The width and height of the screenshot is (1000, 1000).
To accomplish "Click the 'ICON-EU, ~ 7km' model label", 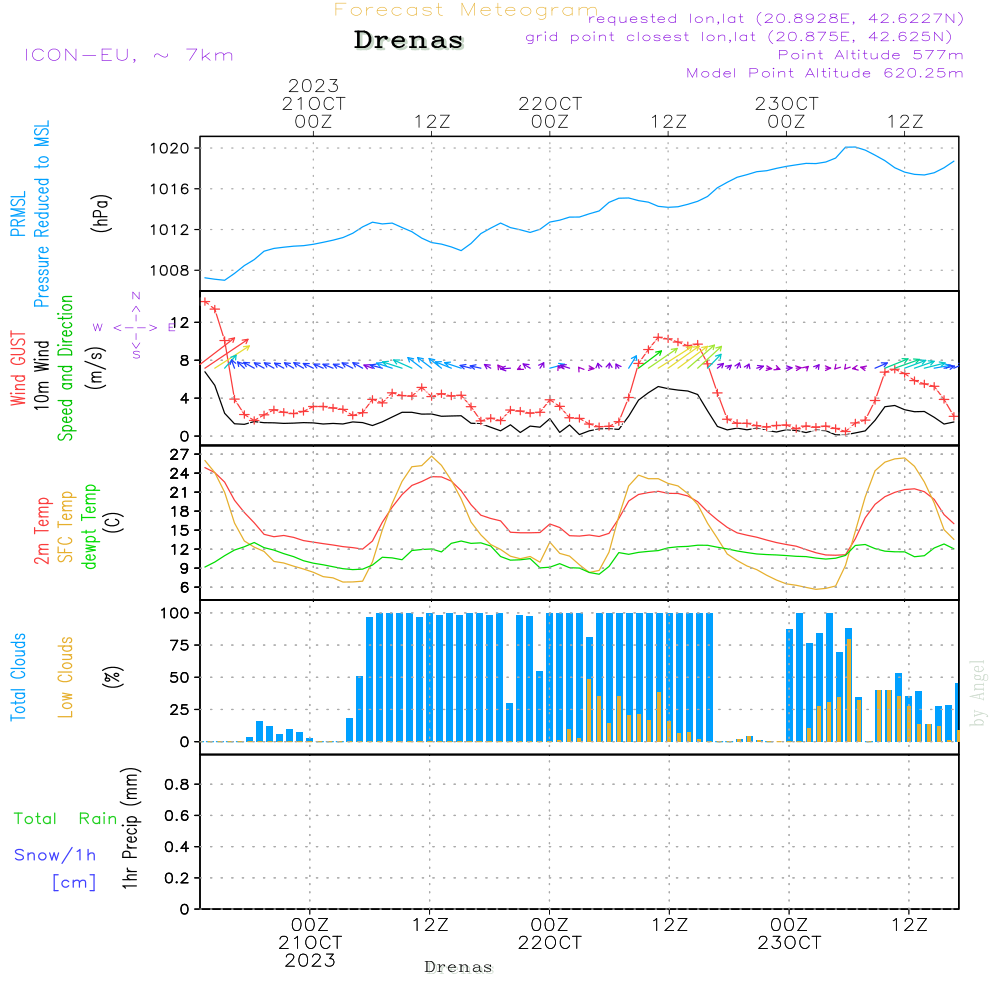I will (129, 55).
